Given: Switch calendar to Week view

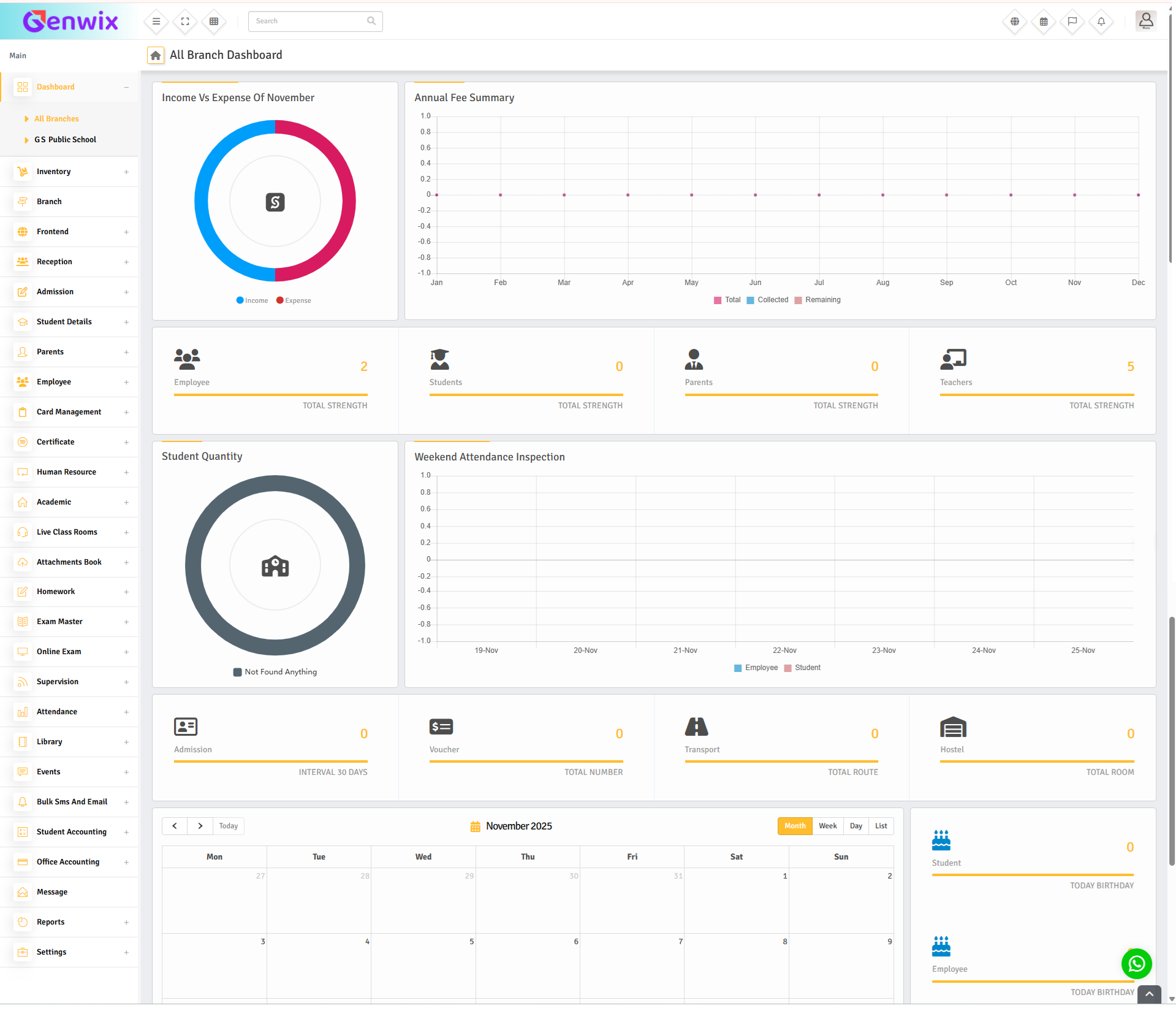Looking at the screenshot, I should coord(827,826).
